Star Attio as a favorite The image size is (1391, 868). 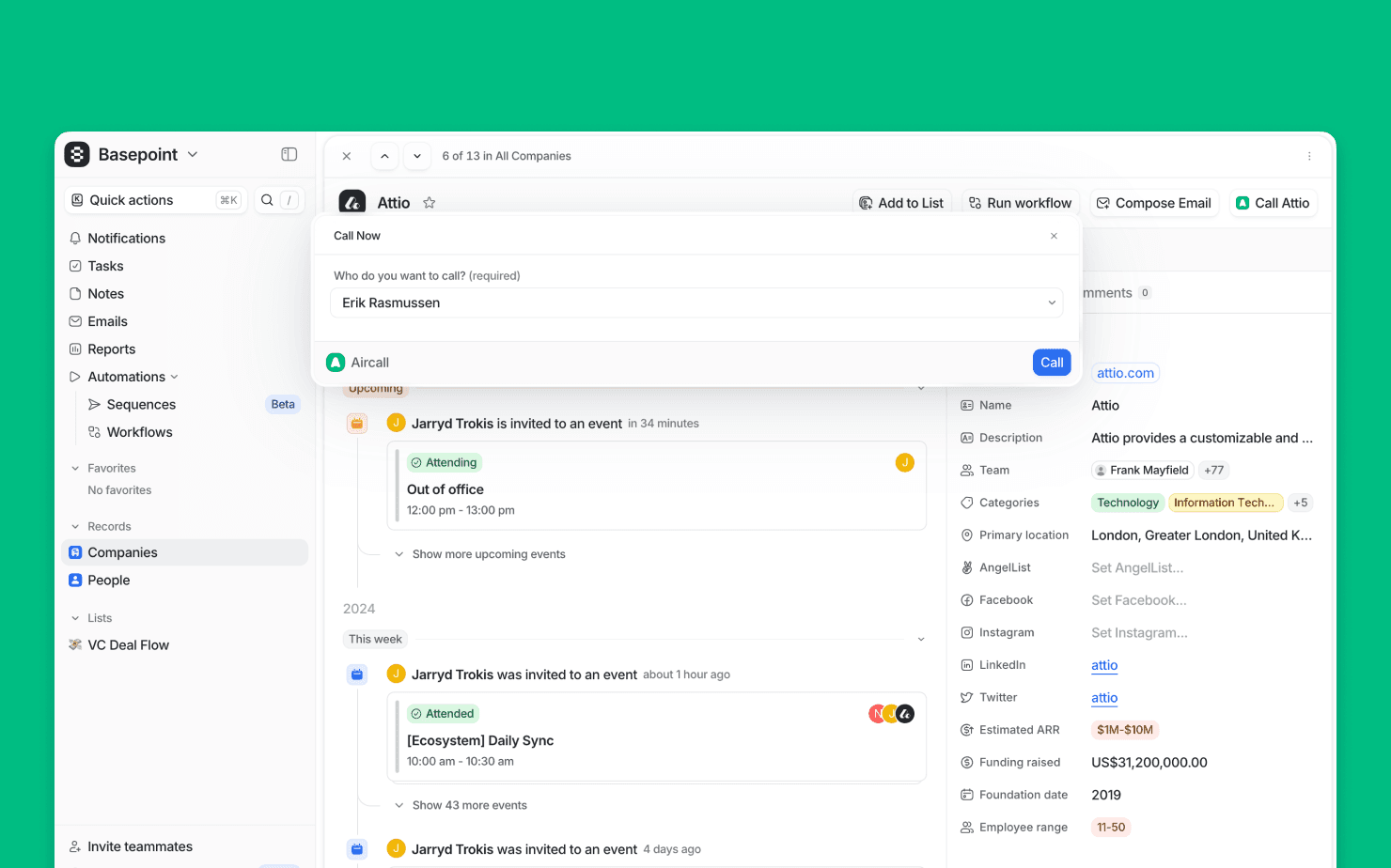pos(430,203)
